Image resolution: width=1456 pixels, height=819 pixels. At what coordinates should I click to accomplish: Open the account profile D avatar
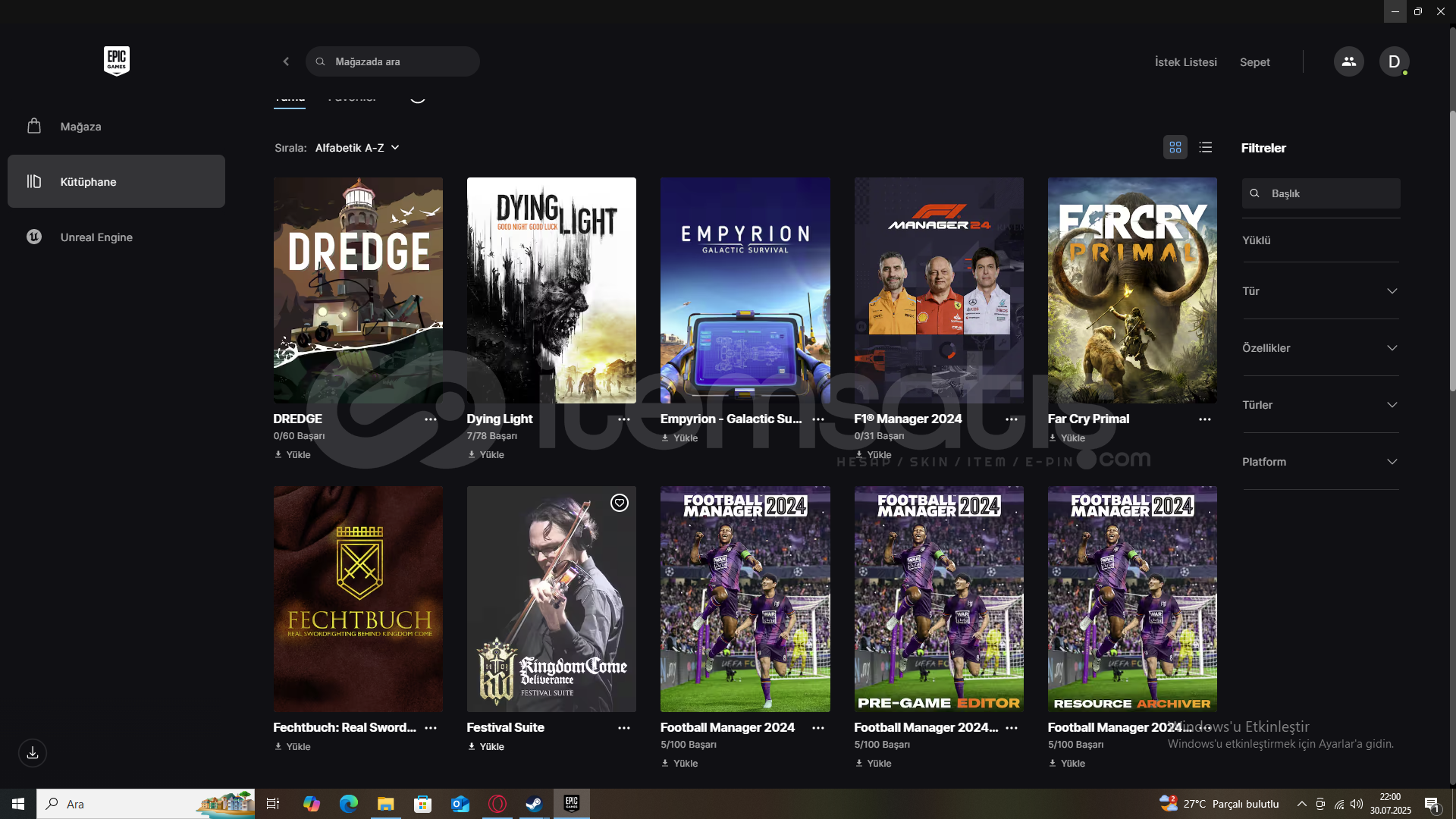pyautogui.click(x=1394, y=61)
